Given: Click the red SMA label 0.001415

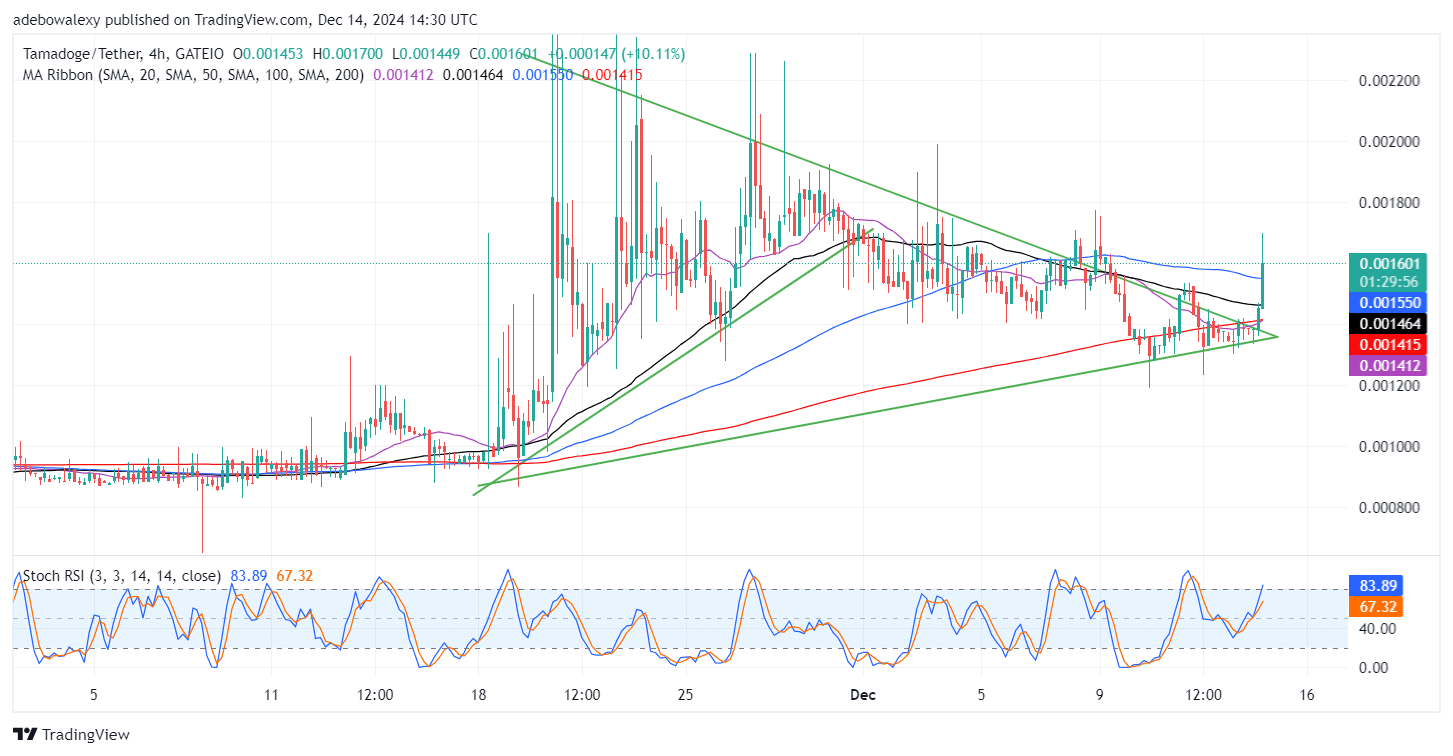Looking at the screenshot, I should pos(1388,345).
